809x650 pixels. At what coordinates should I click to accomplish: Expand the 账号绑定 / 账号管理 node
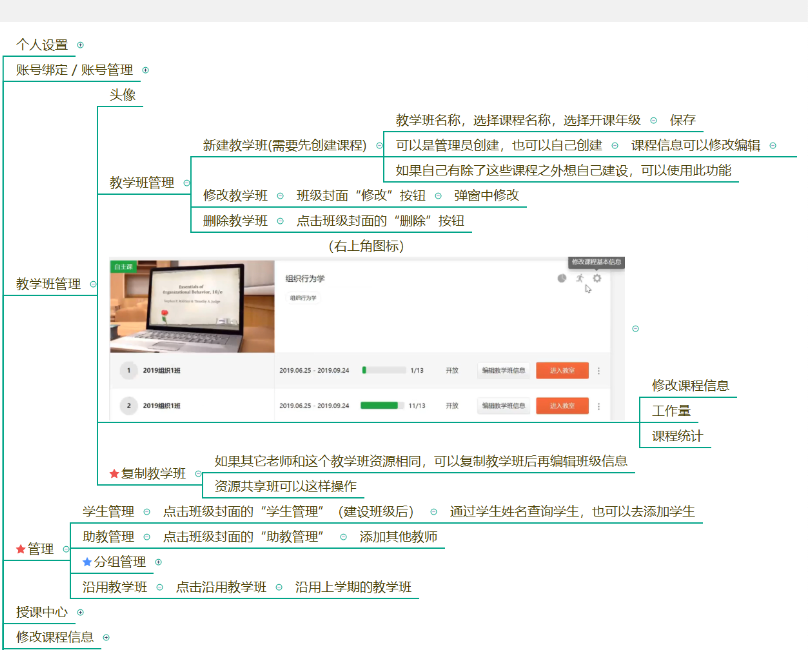click(145, 70)
